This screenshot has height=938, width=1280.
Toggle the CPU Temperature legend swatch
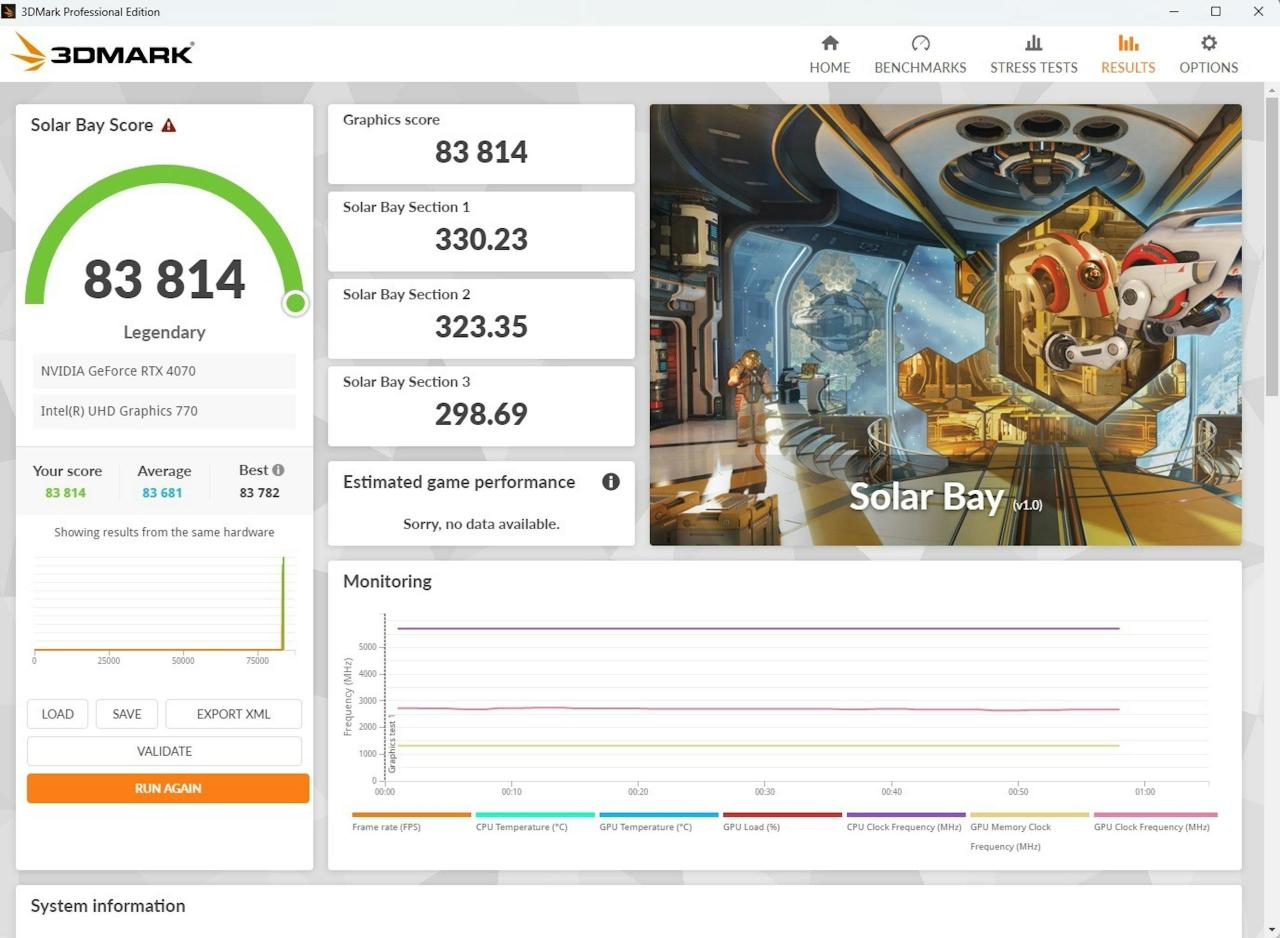click(535, 815)
